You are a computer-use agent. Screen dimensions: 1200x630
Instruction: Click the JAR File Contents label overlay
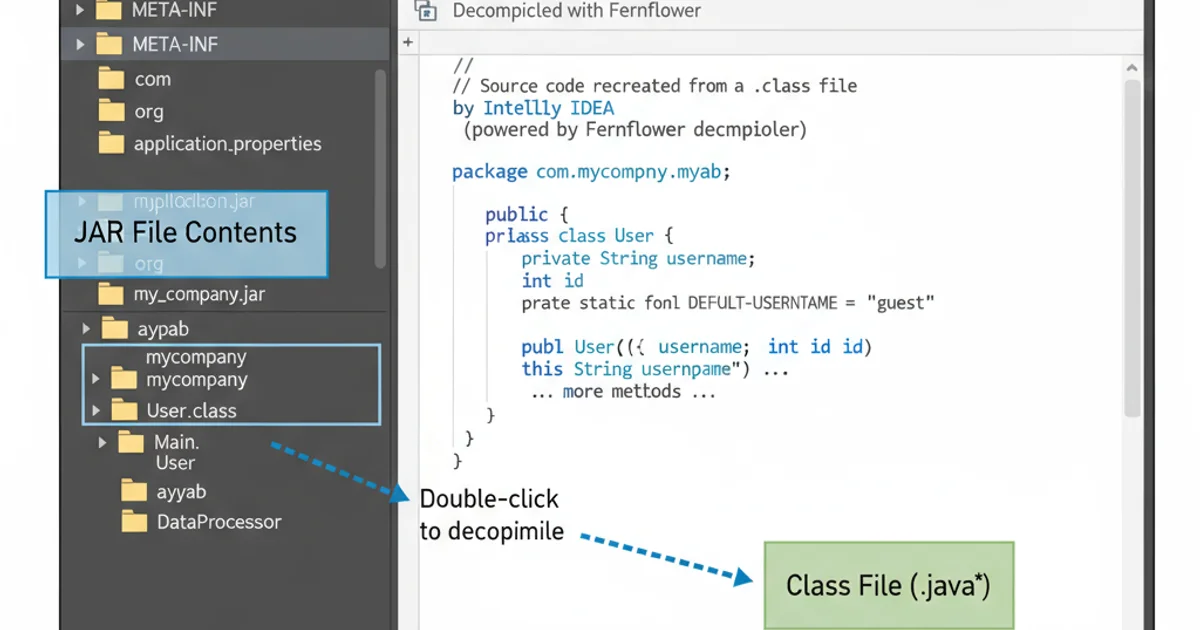point(185,232)
